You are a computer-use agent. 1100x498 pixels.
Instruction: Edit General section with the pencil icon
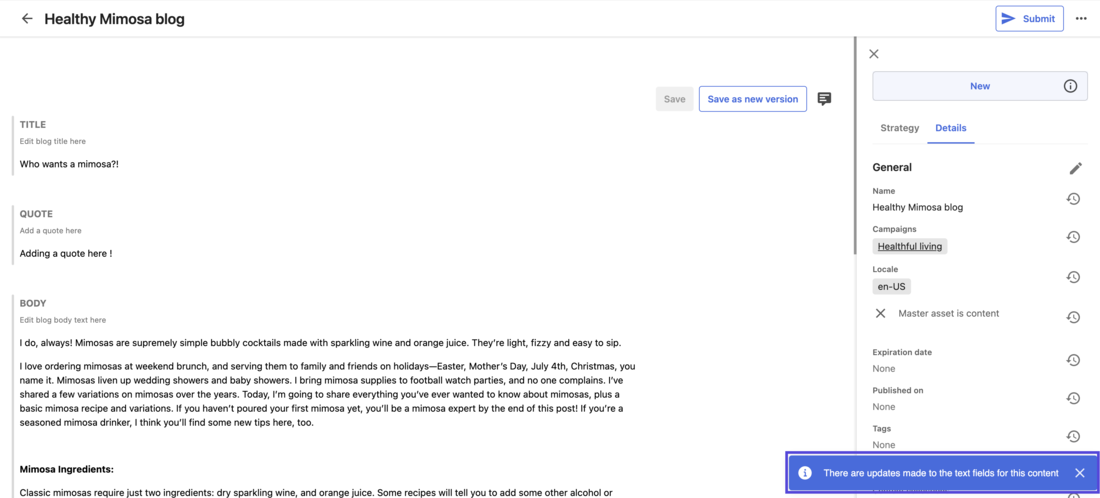point(1075,168)
